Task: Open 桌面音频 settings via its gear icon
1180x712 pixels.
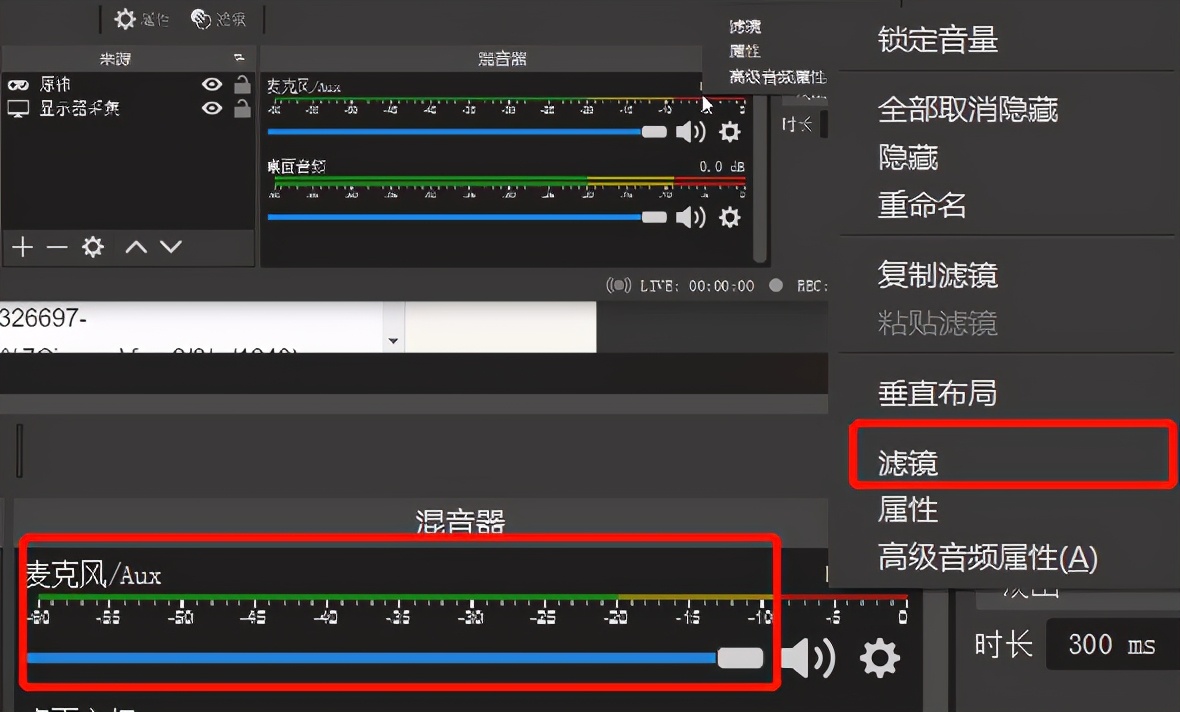Action: (730, 216)
